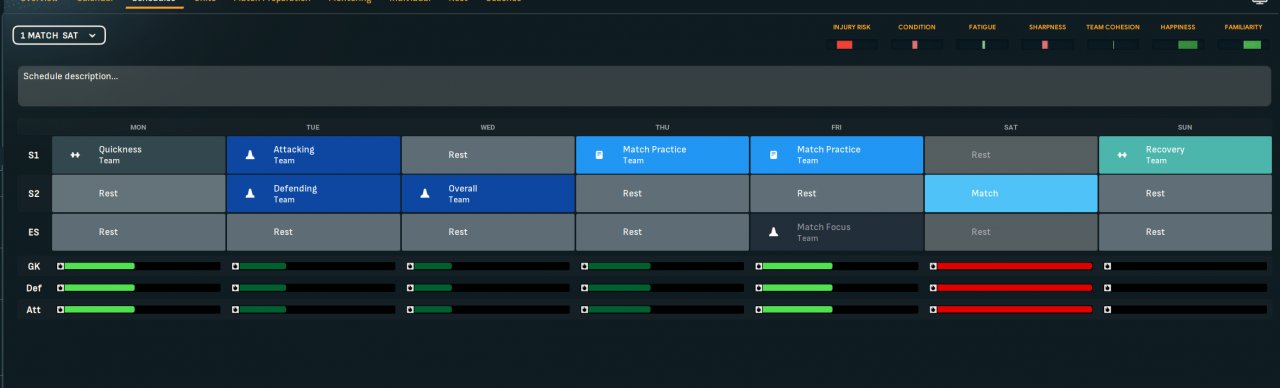Click the Att intensity bar on Friday

[840, 310]
